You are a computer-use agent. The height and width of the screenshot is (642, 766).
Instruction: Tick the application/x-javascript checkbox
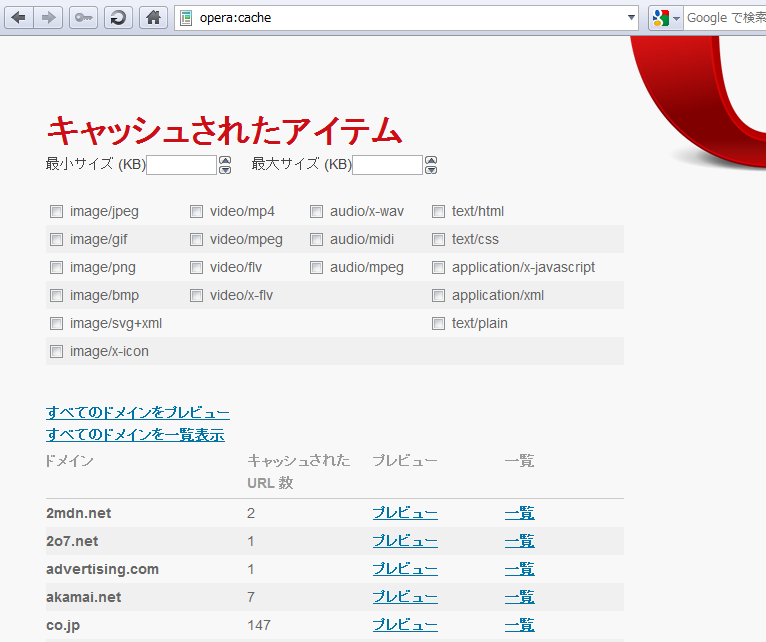coord(439,268)
